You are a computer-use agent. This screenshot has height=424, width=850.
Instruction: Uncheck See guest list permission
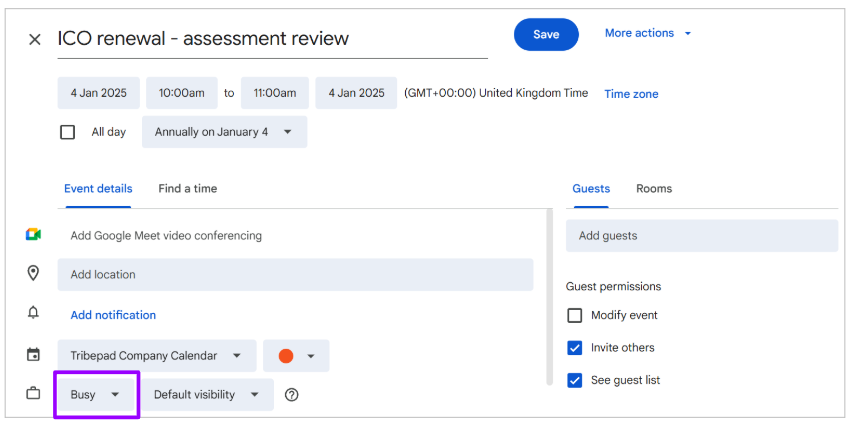coord(575,380)
